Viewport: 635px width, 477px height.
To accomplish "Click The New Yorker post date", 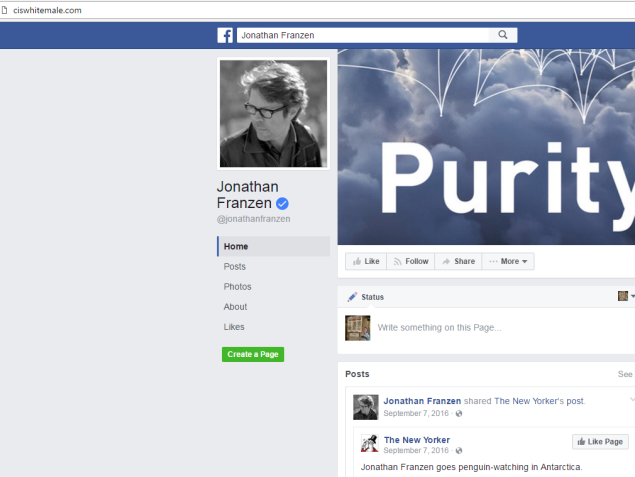I will pyautogui.click(x=416, y=450).
